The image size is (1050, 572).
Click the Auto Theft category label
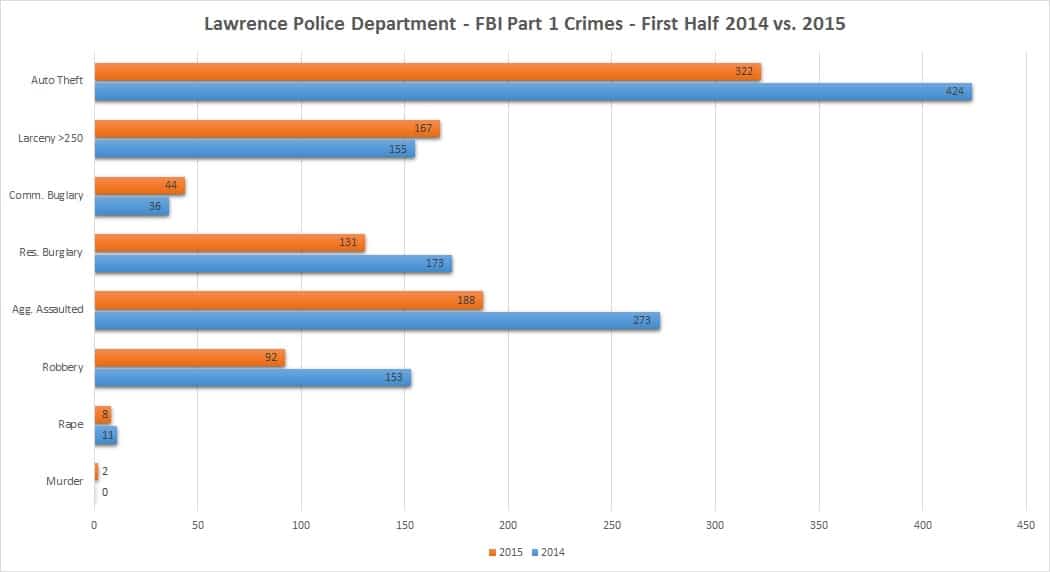(x=57, y=80)
